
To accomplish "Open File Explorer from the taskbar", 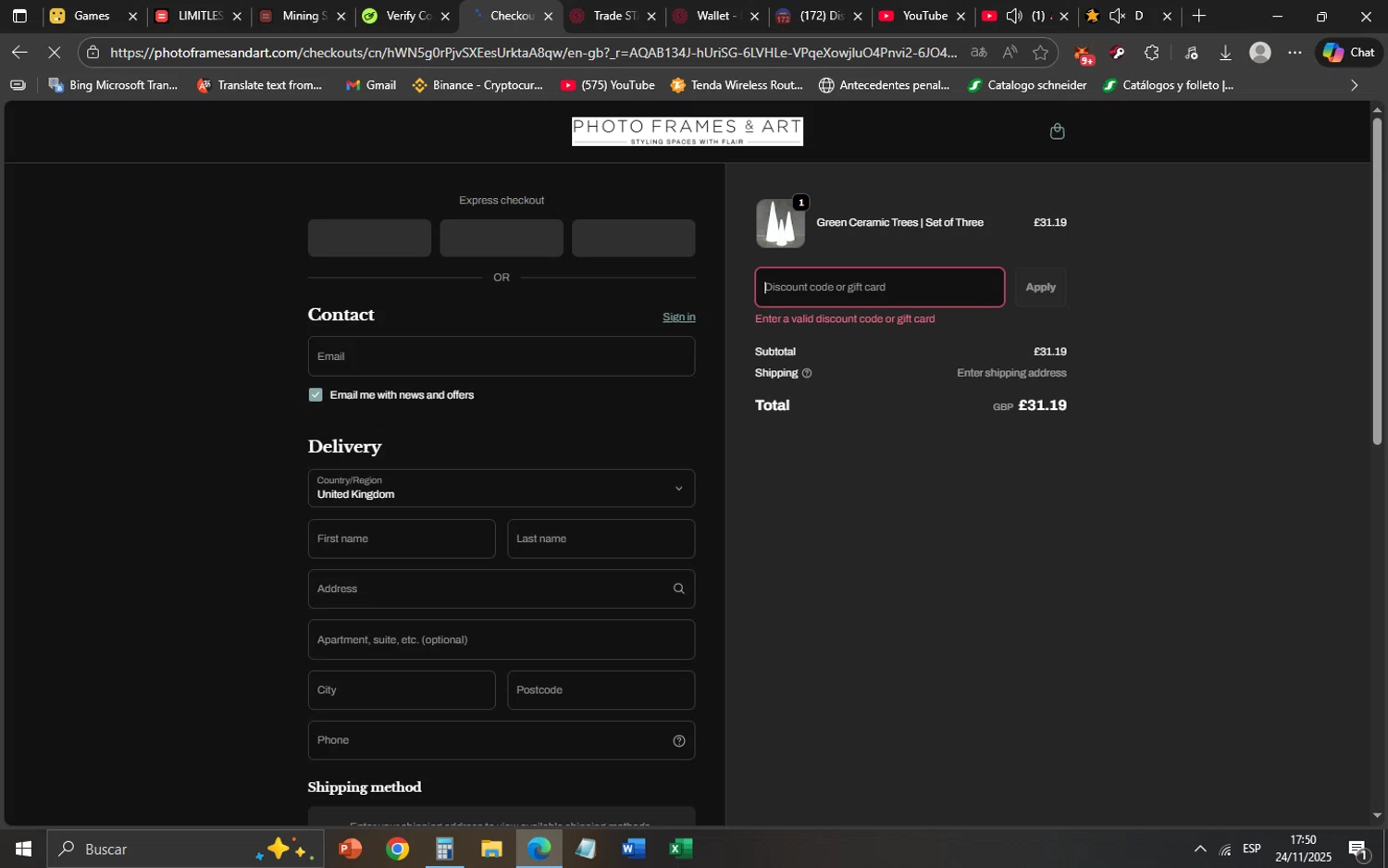I will pos(491,849).
